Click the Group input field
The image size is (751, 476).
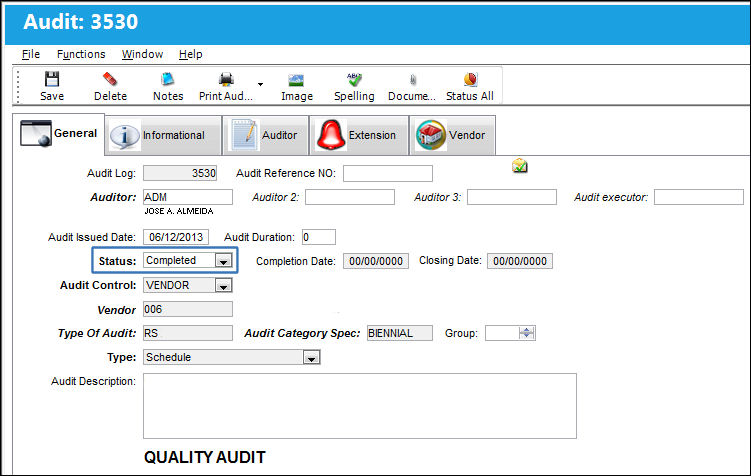pos(502,333)
